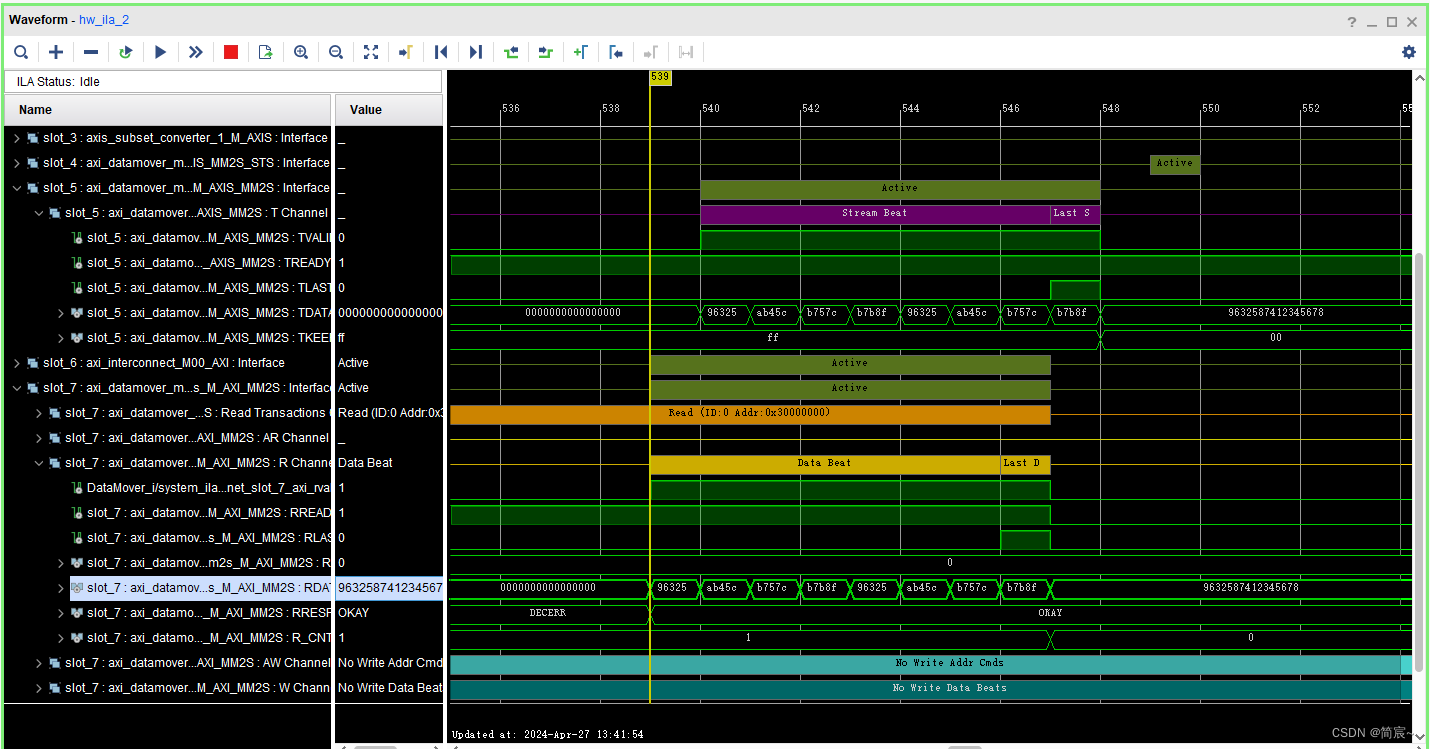
Task: Expand slot_4 MM2S_STS interface
Action: coord(16,163)
